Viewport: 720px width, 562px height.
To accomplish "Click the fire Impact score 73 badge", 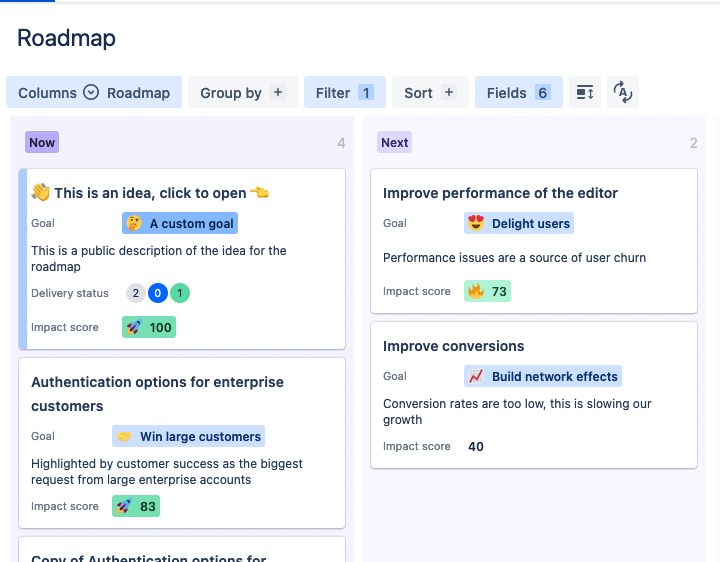I will pyautogui.click(x=487, y=291).
